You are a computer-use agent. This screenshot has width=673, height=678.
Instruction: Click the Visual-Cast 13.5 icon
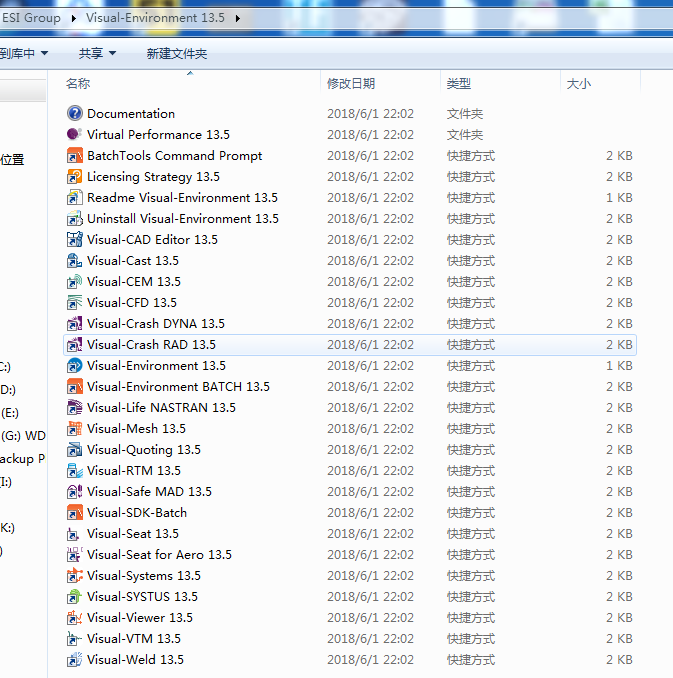(x=74, y=260)
